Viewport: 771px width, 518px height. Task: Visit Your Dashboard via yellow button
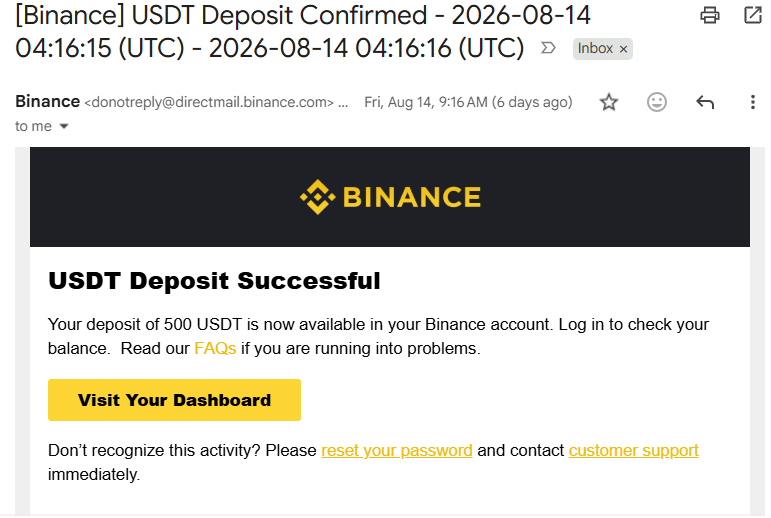click(174, 400)
